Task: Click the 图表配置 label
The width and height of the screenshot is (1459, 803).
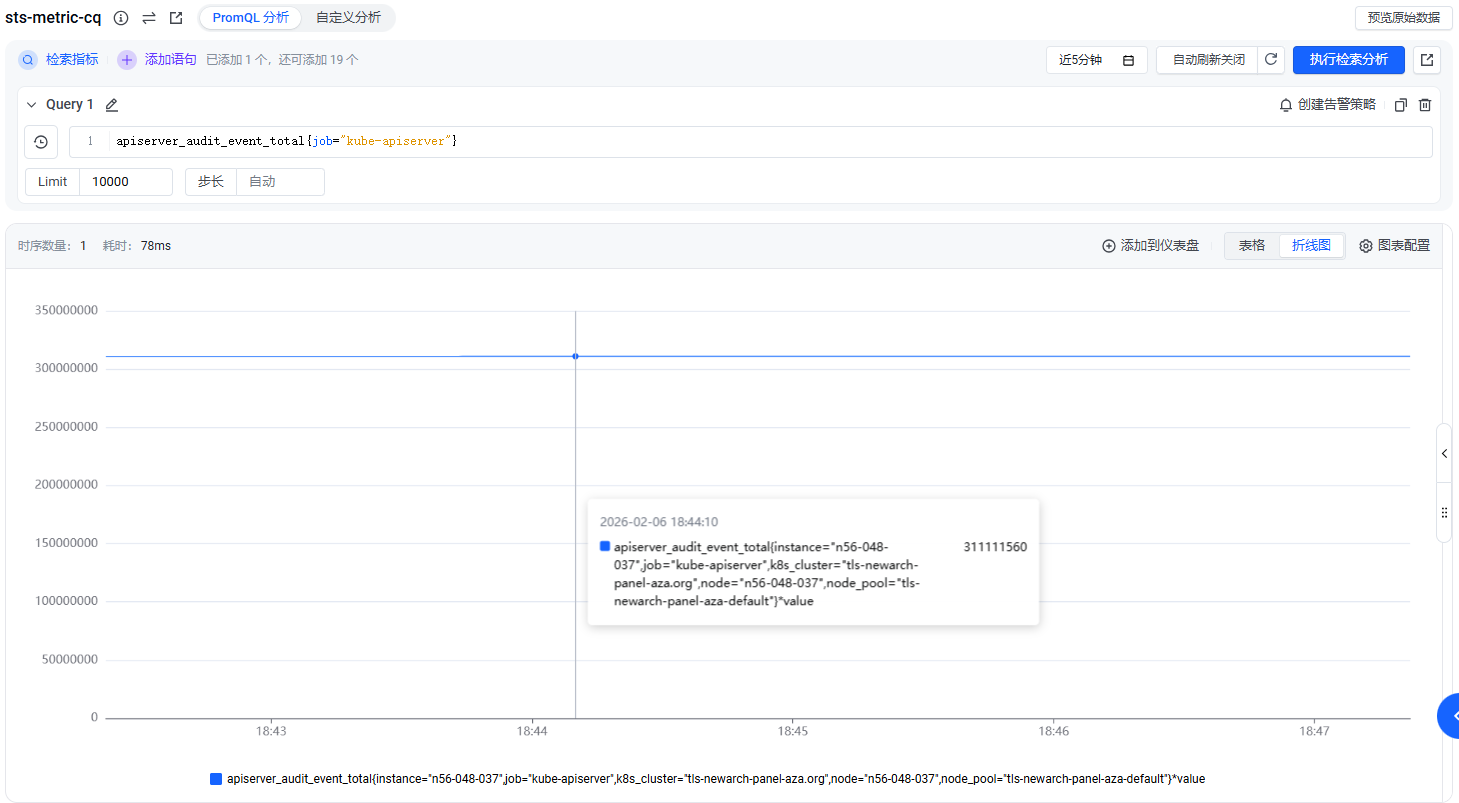Action: (x=1404, y=246)
